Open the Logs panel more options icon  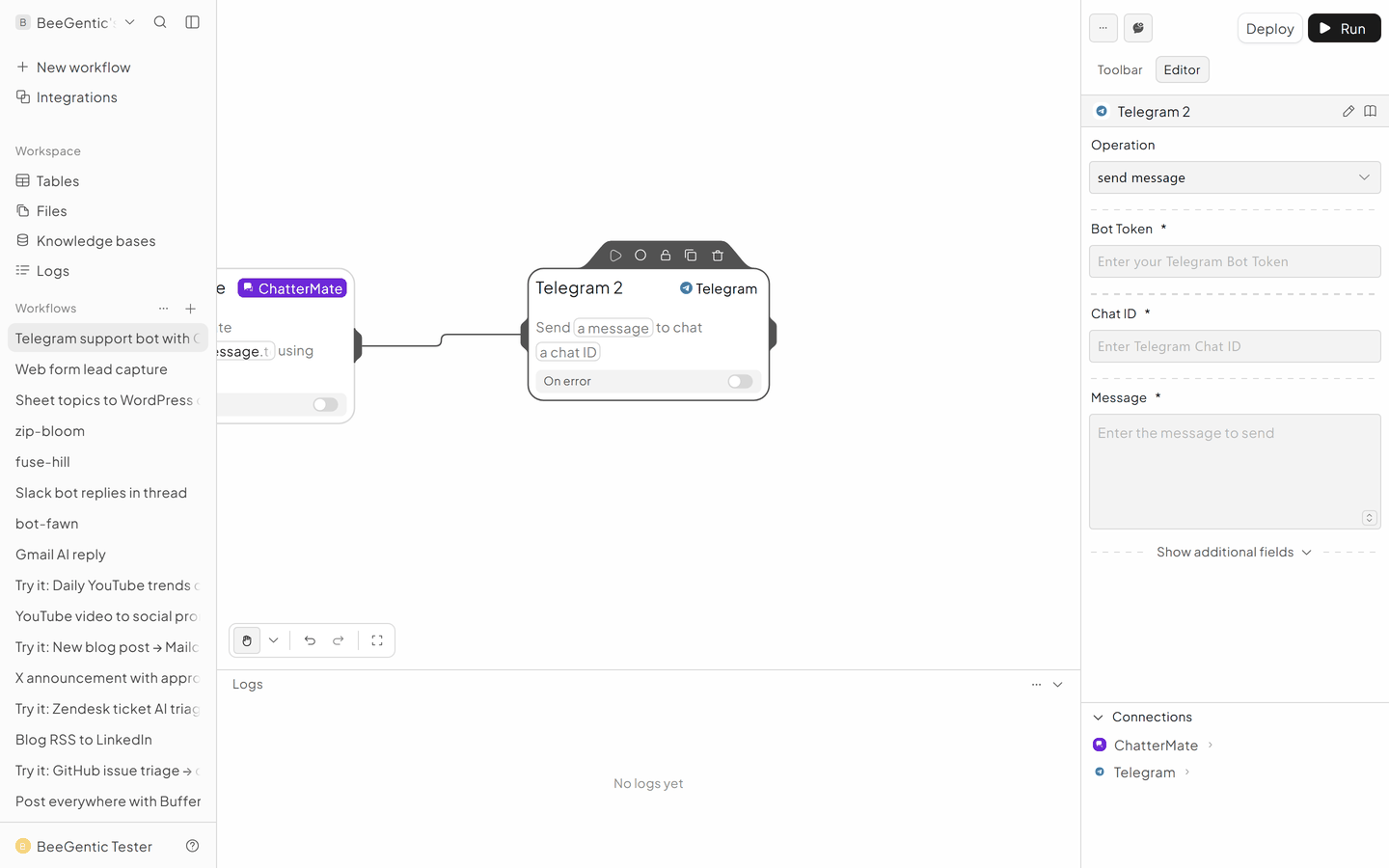coord(1036,685)
